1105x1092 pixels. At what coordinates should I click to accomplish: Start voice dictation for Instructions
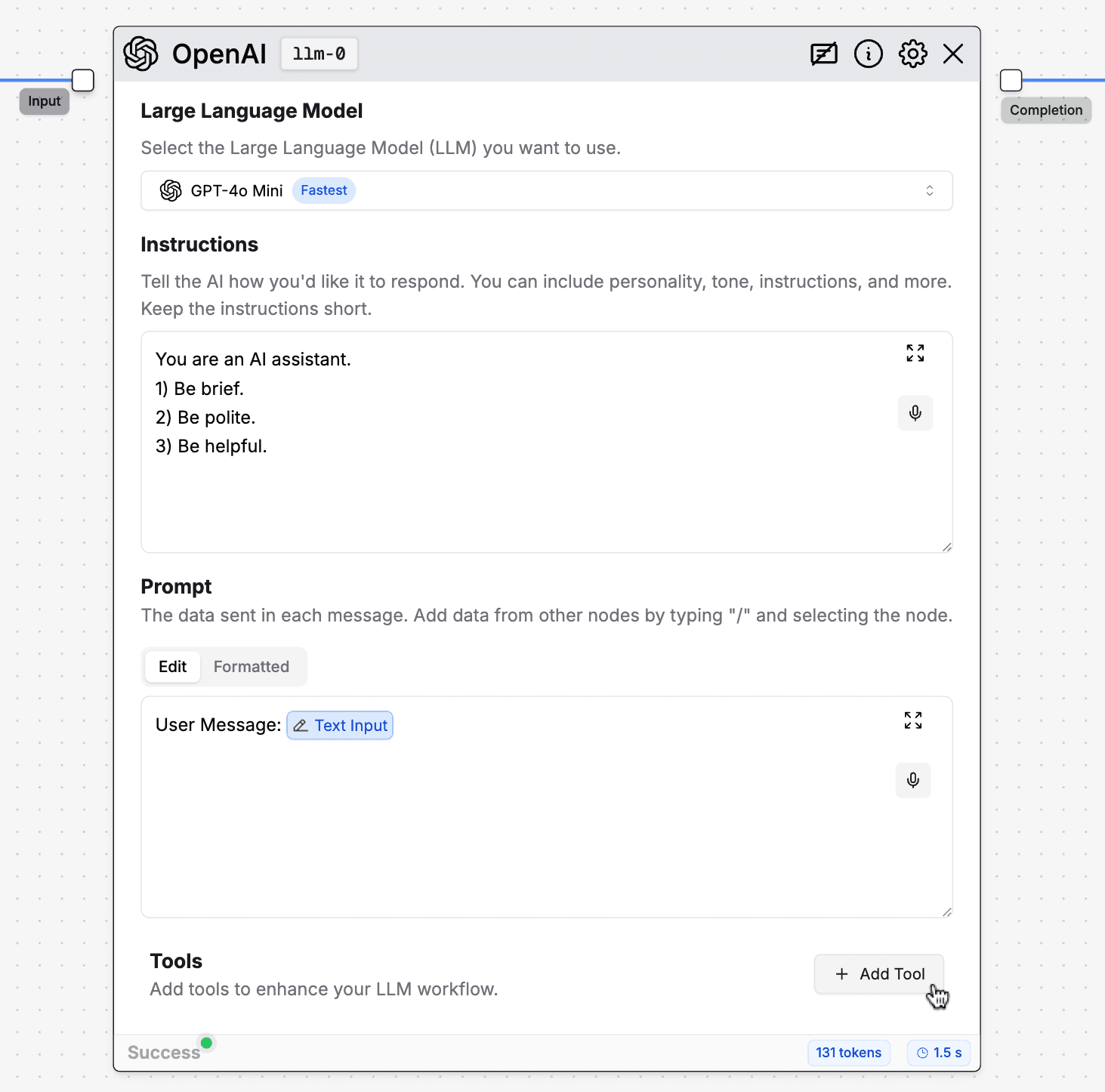pyautogui.click(x=915, y=413)
